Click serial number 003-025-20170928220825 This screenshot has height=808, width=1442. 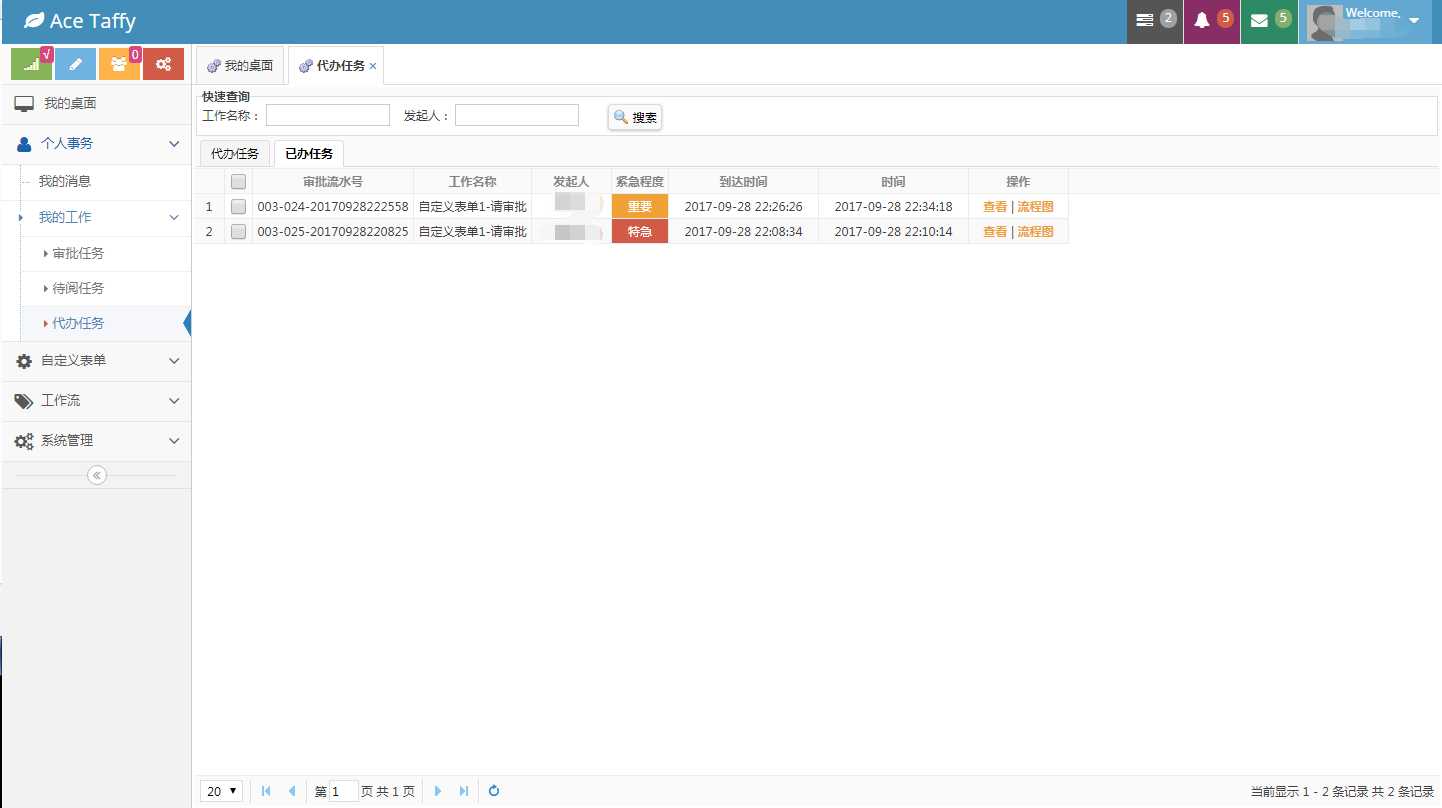333,232
